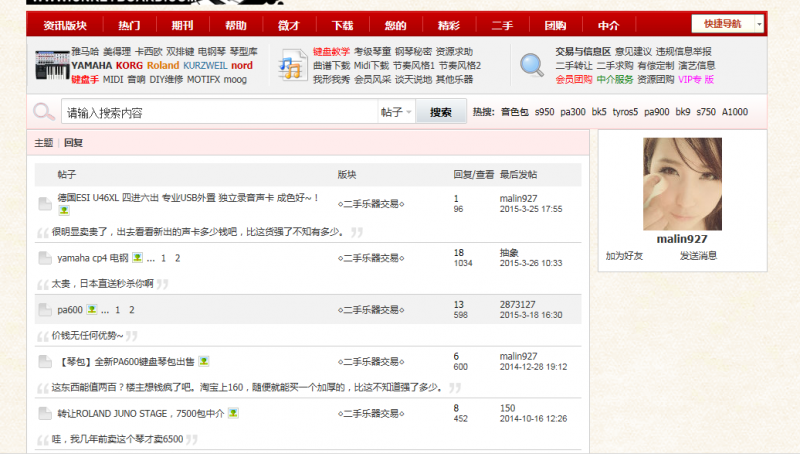Click thread icon beside 转让ROLAND JUNO STAGE

point(44,413)
